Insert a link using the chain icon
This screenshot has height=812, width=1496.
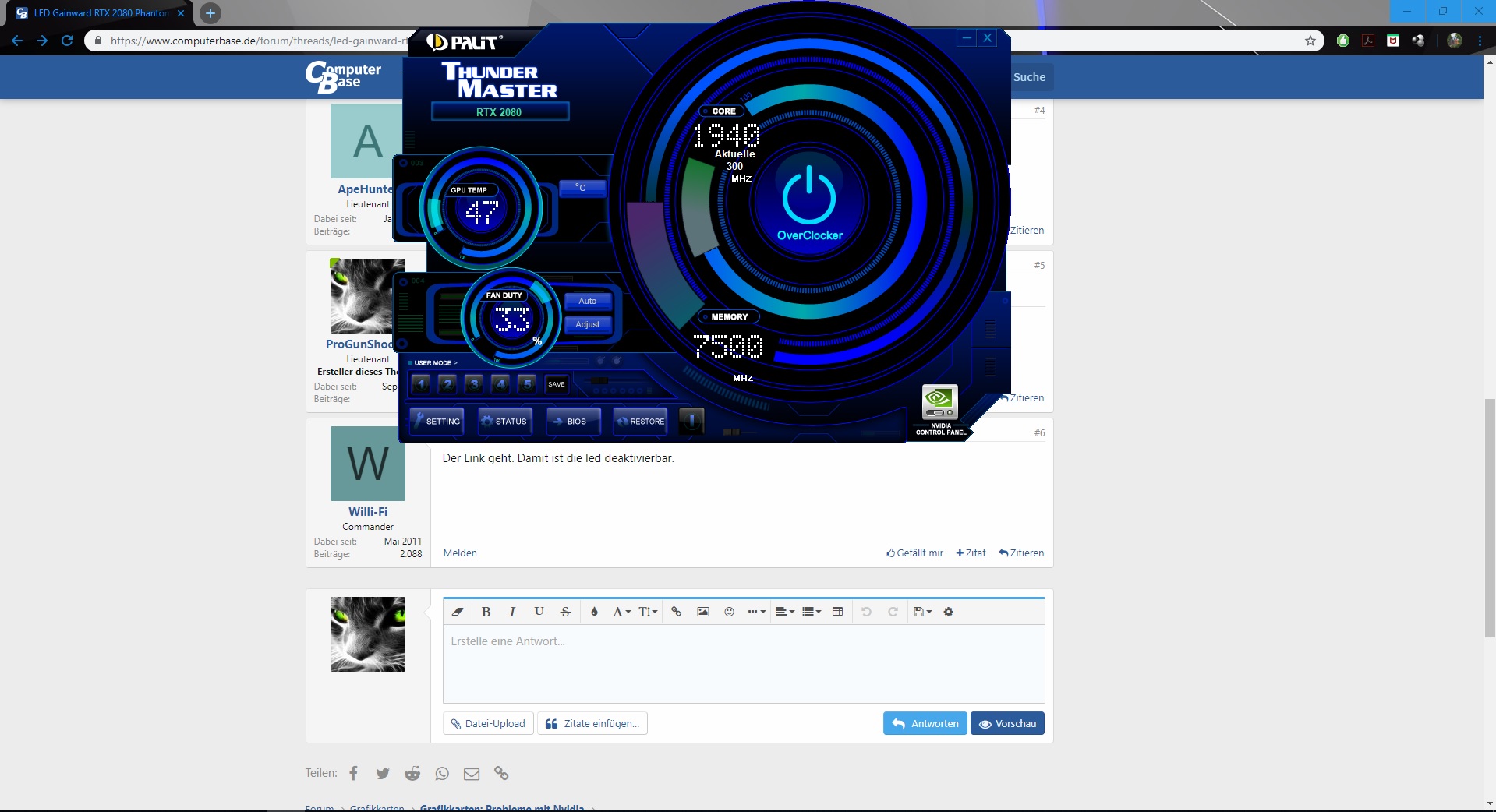677,612
